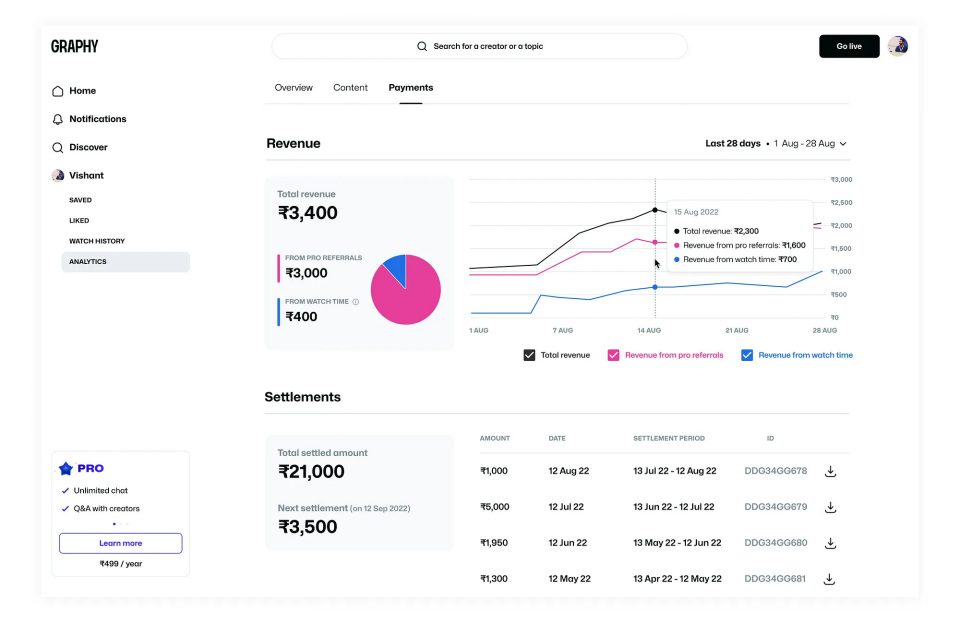
Task: Download the ₹1,000 settlement receipt
Action: click(x=829, y=471)
